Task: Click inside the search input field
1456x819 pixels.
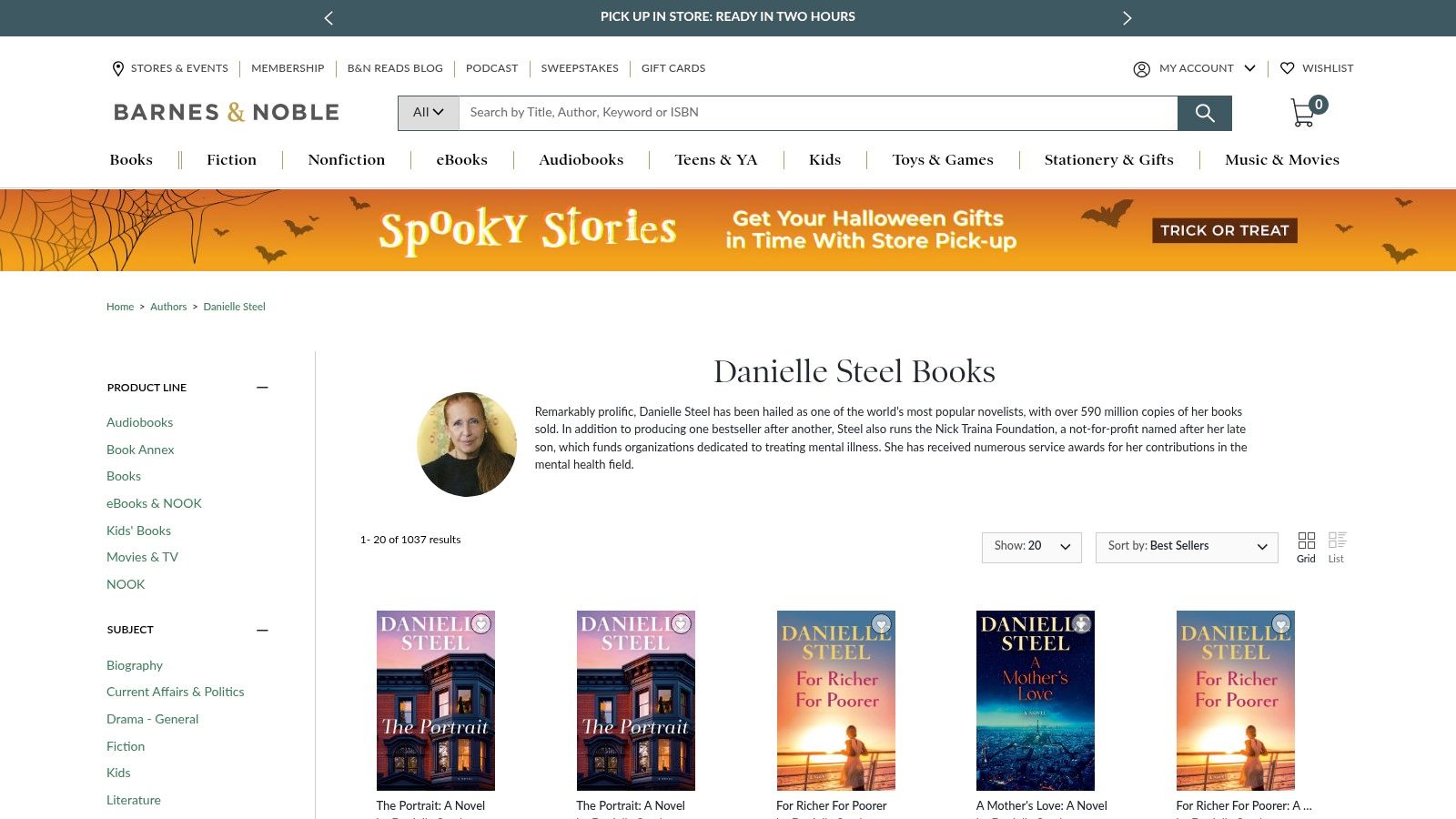Action: (810, 113)
